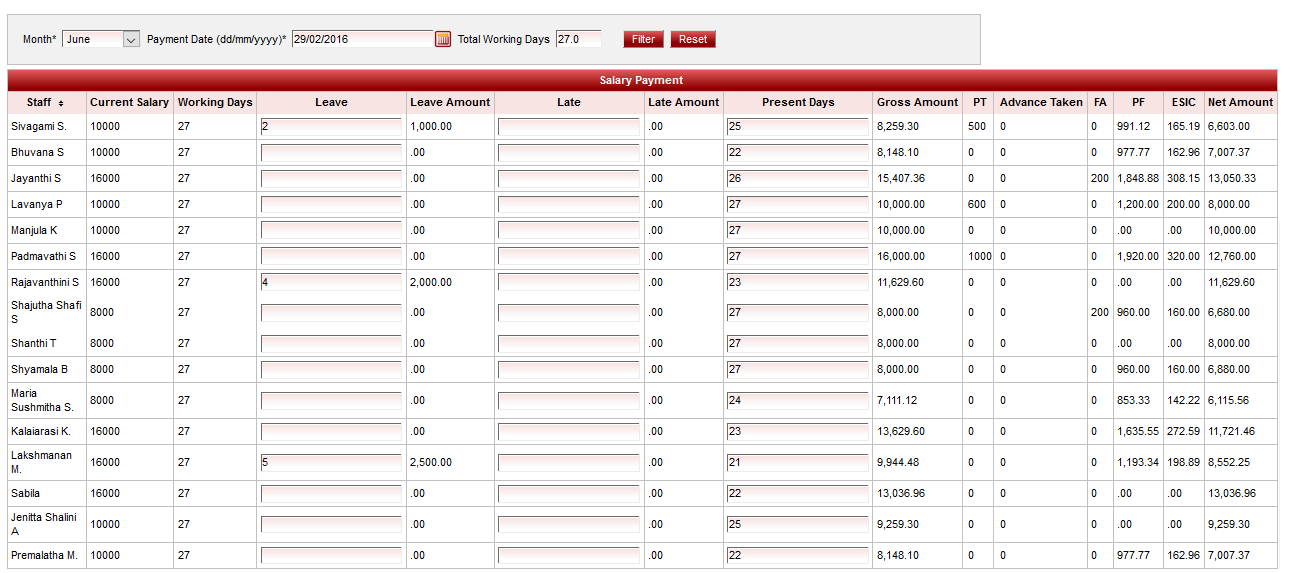Focus Leave input for Rajavanthini S
The width and height of the screenshot is (1293, 573).
point(331,283)
